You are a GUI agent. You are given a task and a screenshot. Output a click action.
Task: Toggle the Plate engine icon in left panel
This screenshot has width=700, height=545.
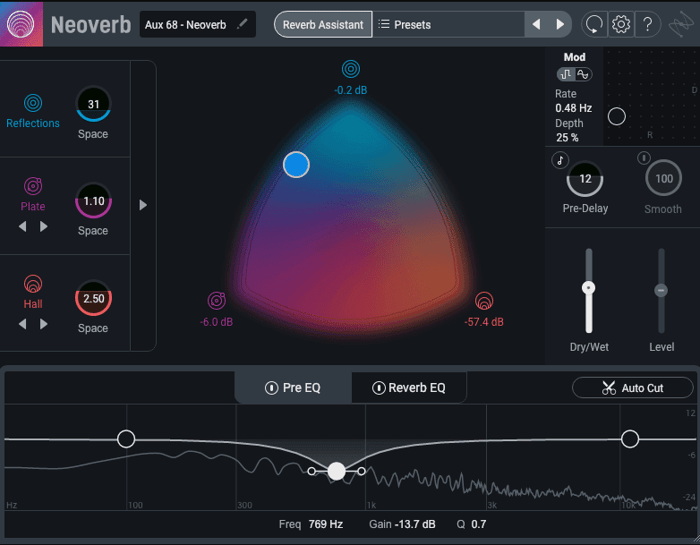(33, 186)
